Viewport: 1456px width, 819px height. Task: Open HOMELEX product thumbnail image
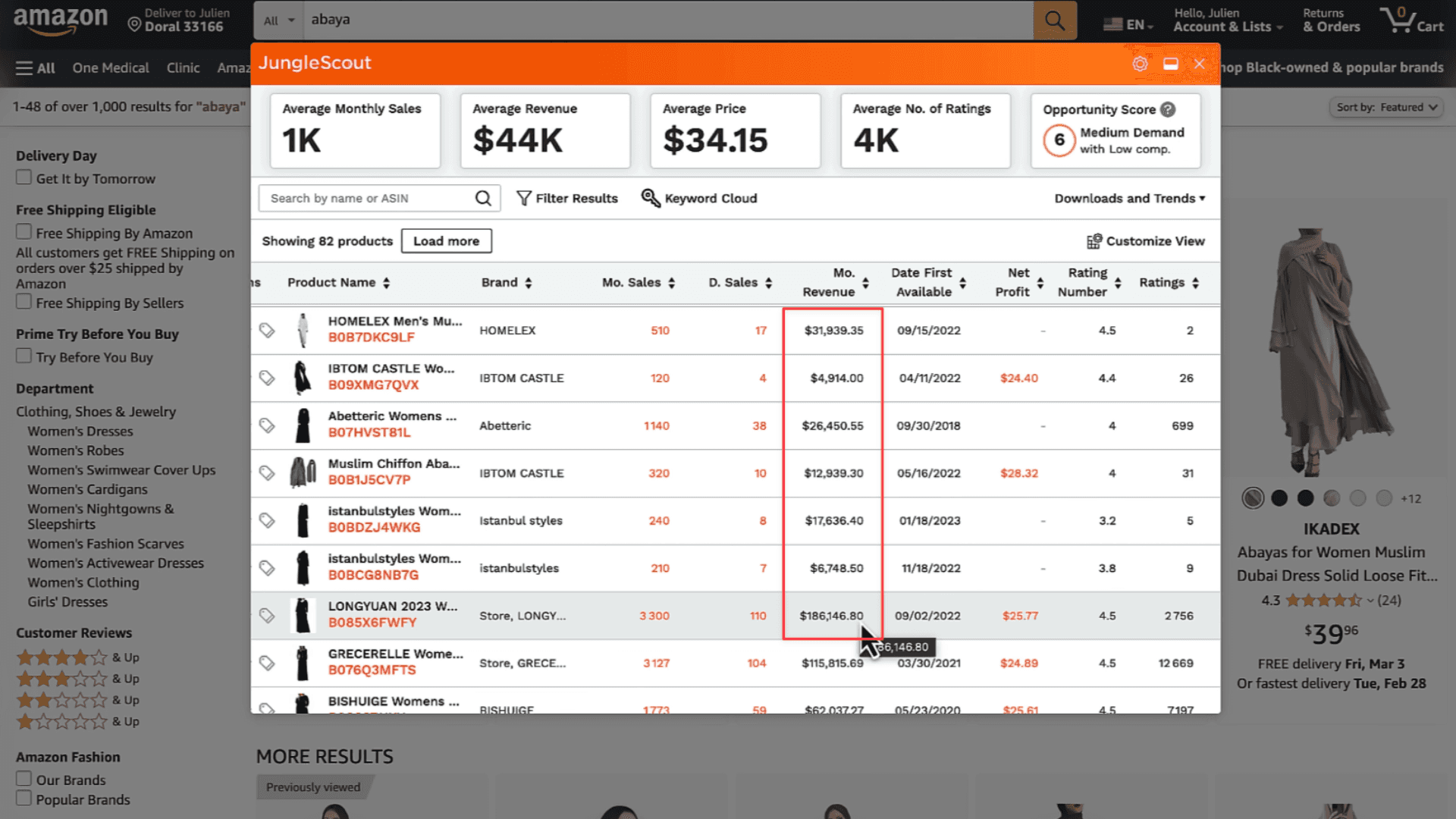tap(303, 331)
